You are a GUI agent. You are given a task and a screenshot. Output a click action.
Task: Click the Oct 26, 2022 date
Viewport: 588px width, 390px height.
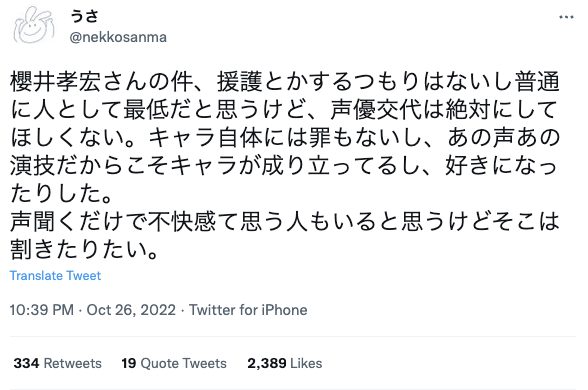click(131, 310)
